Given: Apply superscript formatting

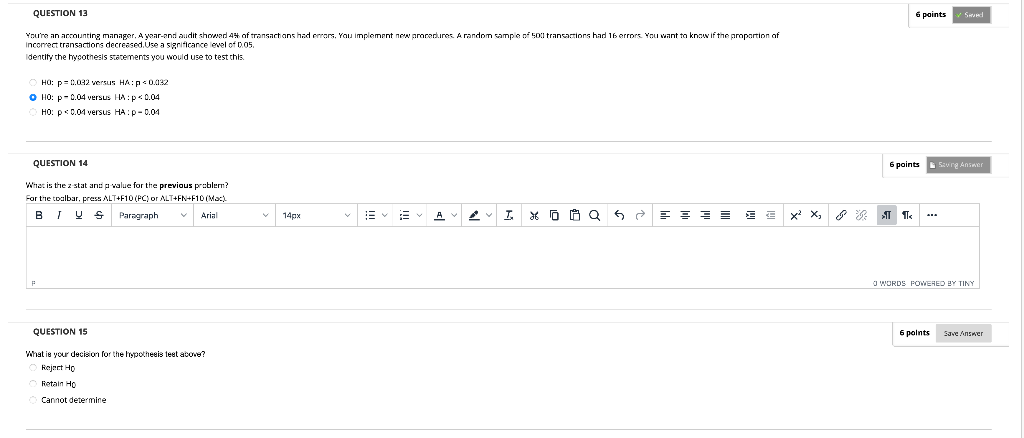Looking at the screenshot, I should coord(795,215).
